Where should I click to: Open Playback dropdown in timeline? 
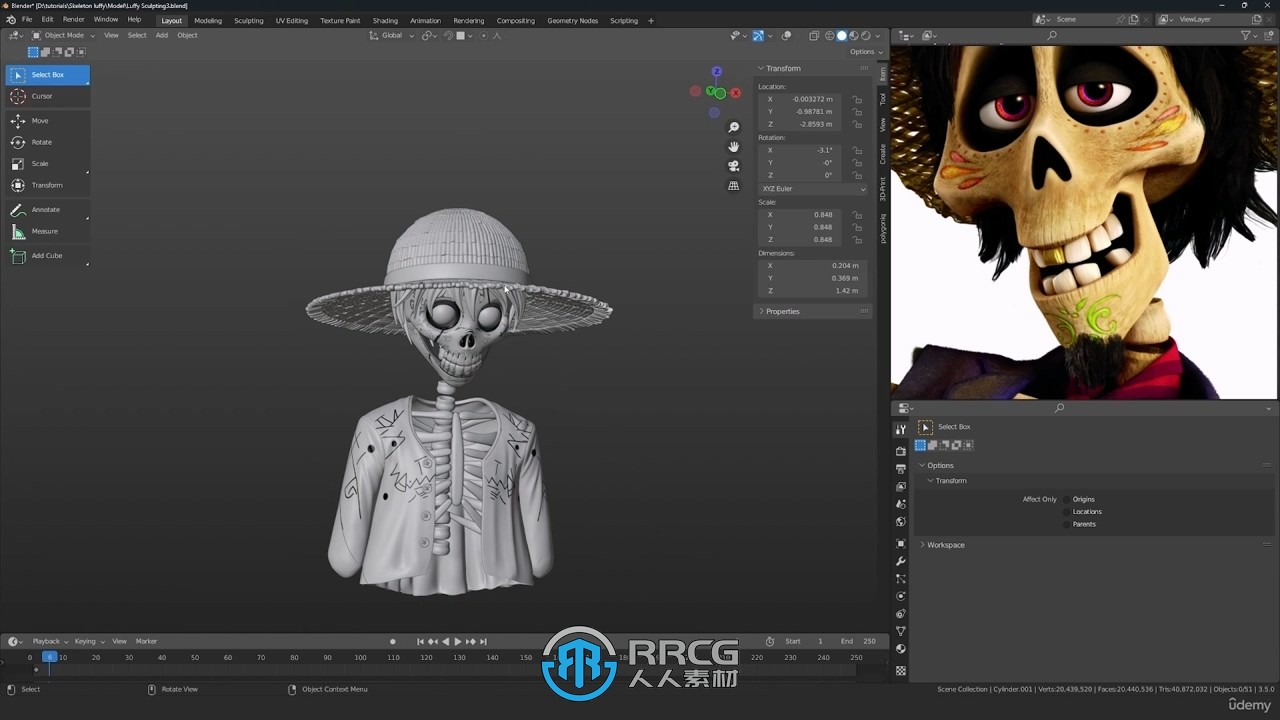point(50,642)
